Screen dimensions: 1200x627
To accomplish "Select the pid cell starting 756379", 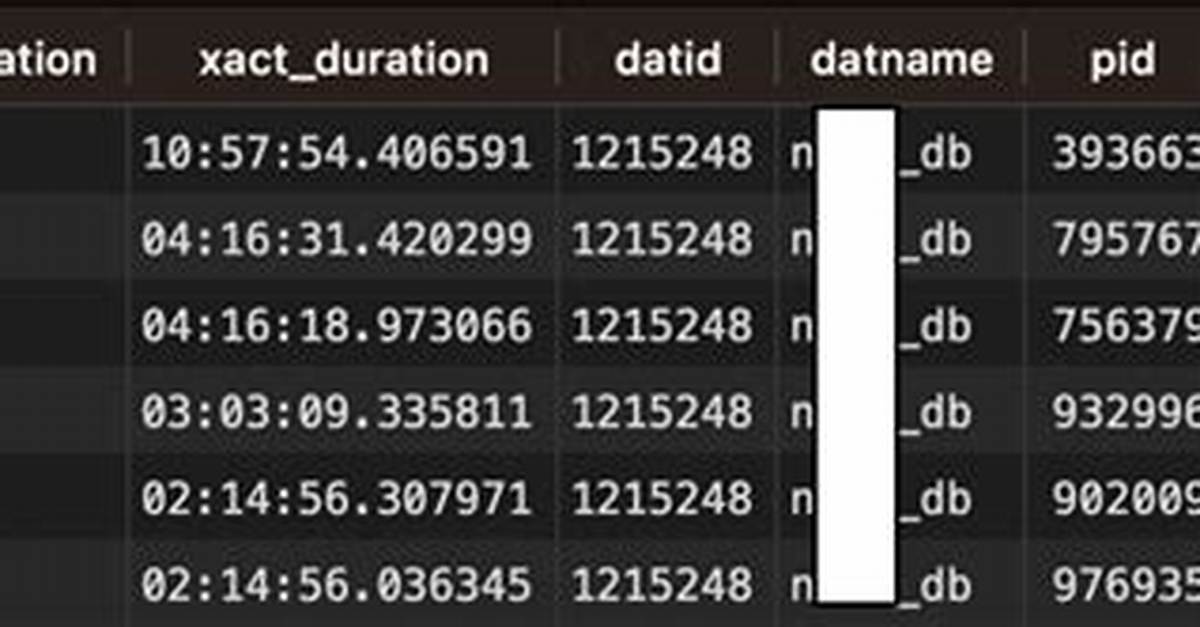I will pyautogui.click(x=1125, y=326).
